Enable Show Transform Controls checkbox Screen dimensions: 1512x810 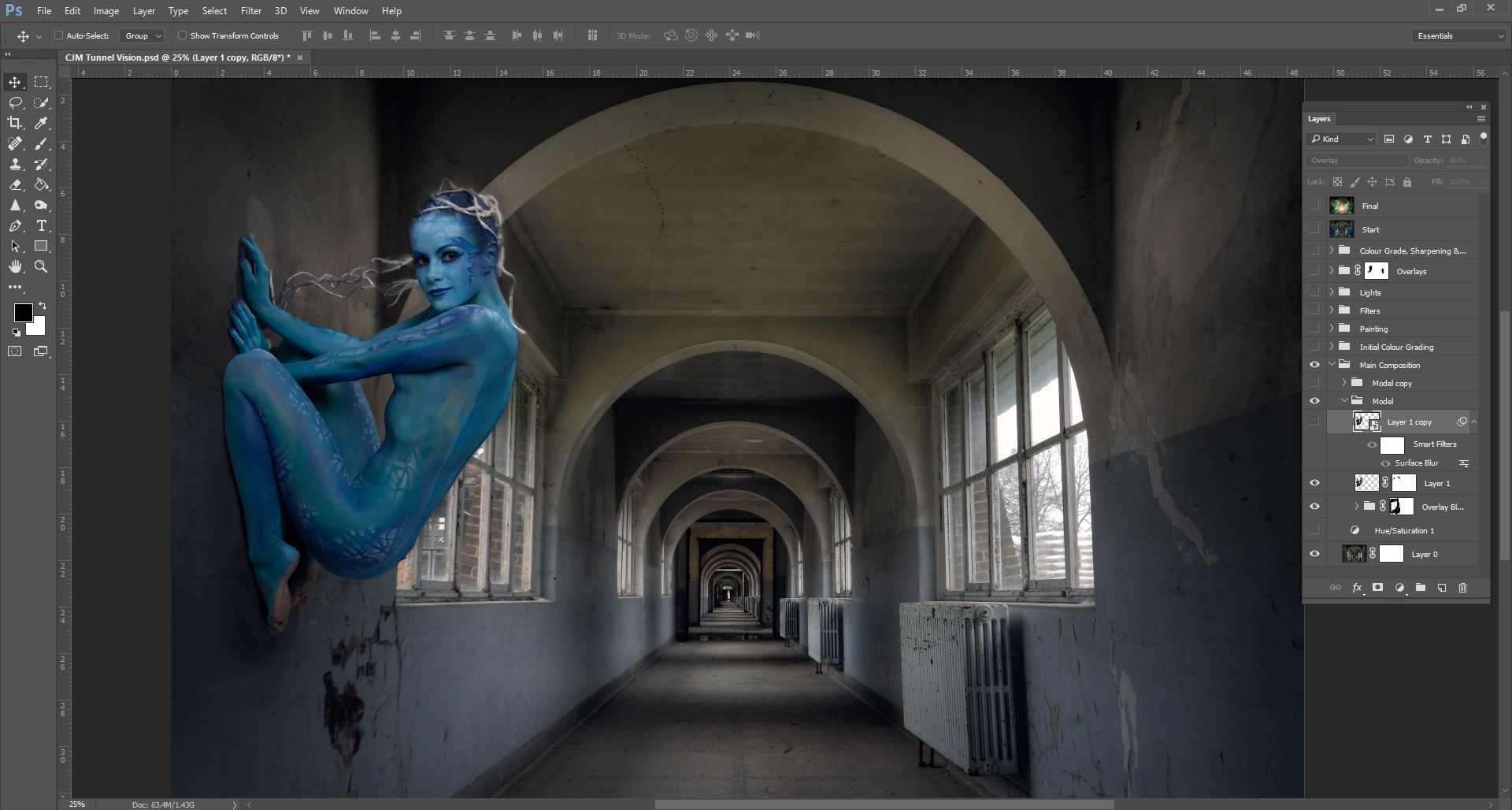(182, 35)
